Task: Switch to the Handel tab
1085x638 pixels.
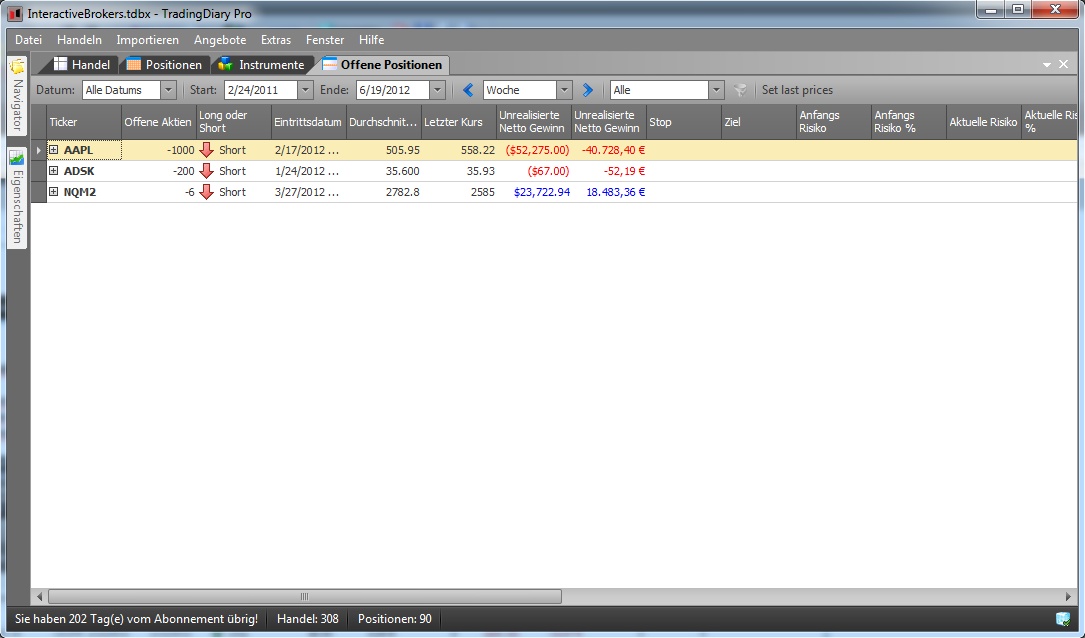Action: point(82,64)
